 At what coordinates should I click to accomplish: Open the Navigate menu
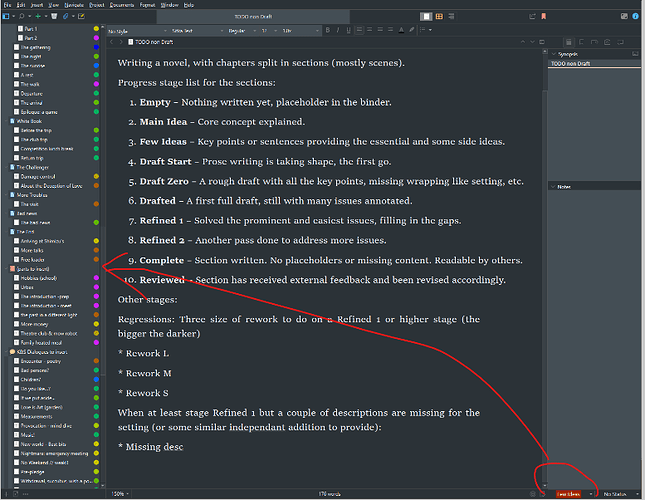tap(74, 5)
